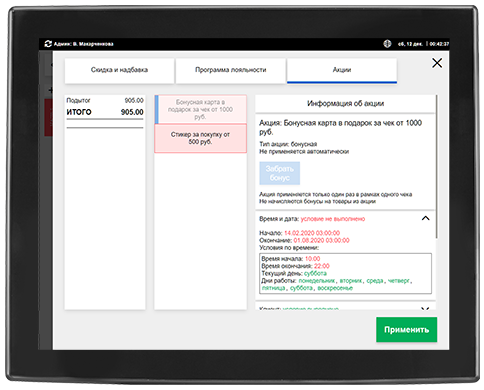Select Бонусная карта в подарок promotion
The width and height of the screenshot is (484, 390).
[201, 109]
